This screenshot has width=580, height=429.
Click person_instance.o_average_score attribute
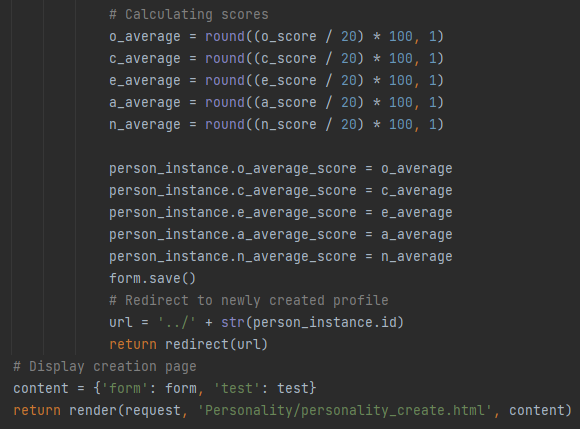233,169
